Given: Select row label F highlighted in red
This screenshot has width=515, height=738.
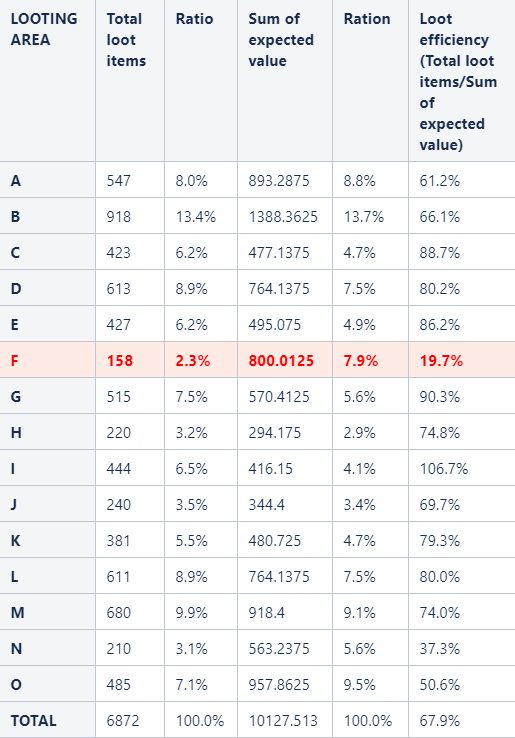Looking at the screenshot, I should 15,361.
